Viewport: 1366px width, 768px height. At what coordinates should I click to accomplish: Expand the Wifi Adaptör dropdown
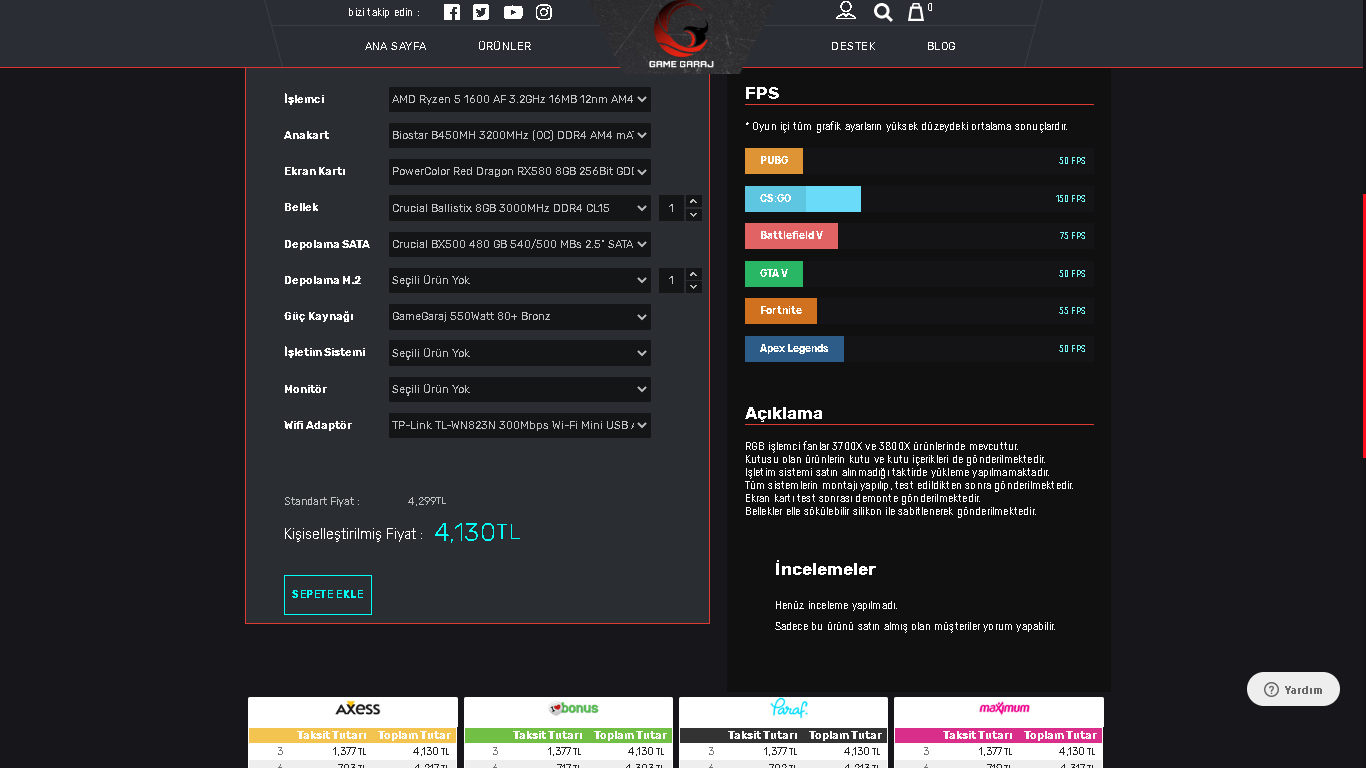(x=520, y=425)
